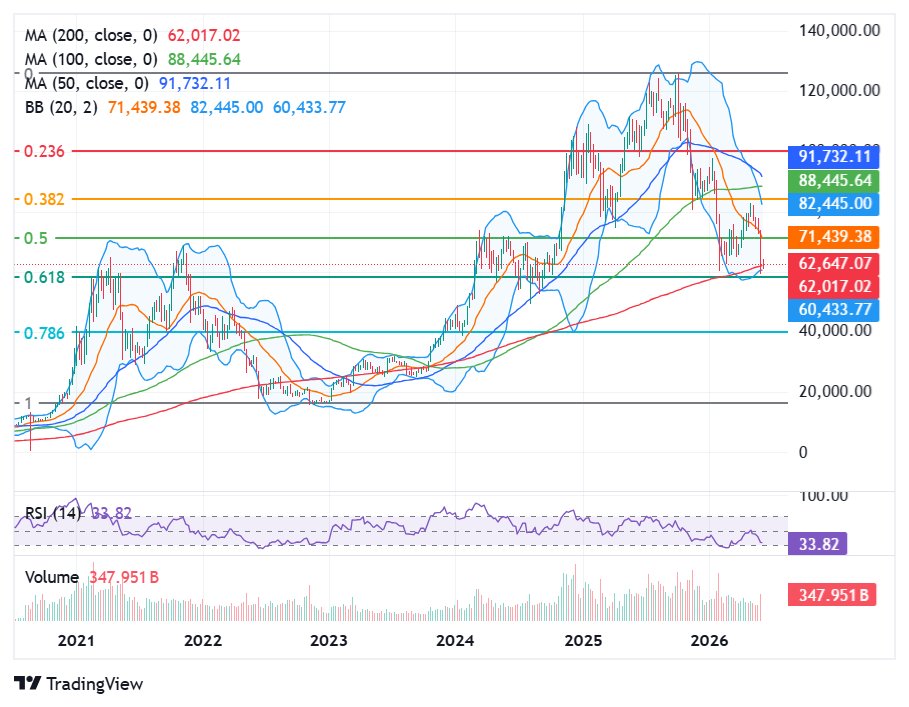Click the 2024 label on time axis
This screenshot has width=909, height=707.
click(x=455, y=640)
